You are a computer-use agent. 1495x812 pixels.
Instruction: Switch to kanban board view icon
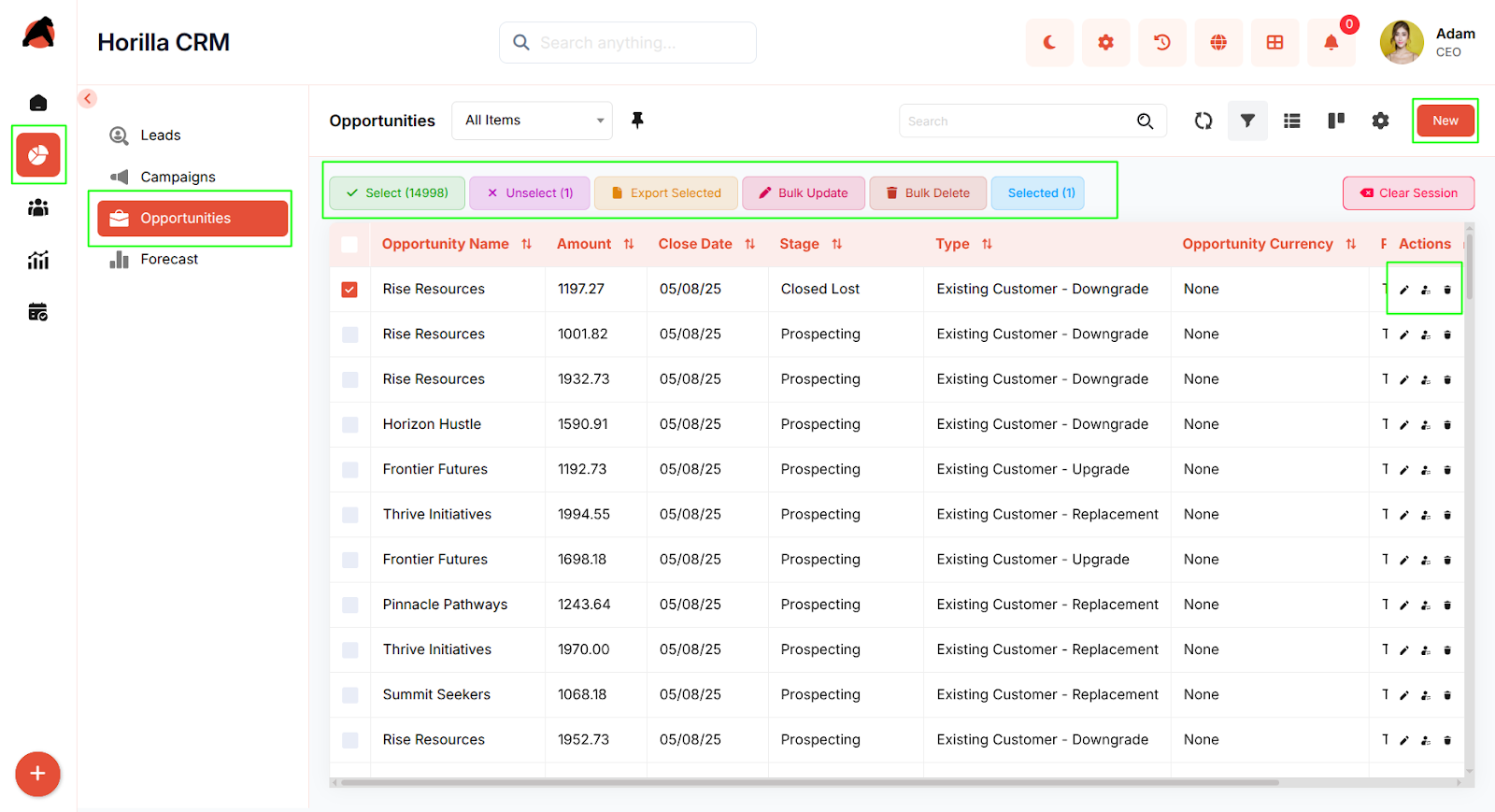pos(1336,121)
